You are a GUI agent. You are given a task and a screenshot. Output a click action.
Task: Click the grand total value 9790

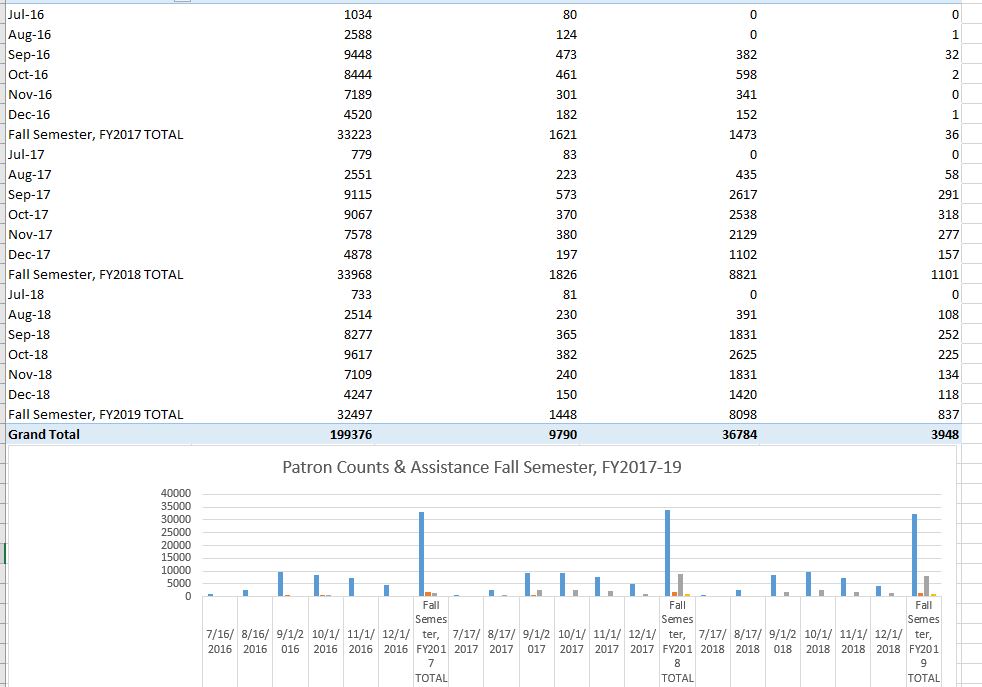tap(562, 435)
